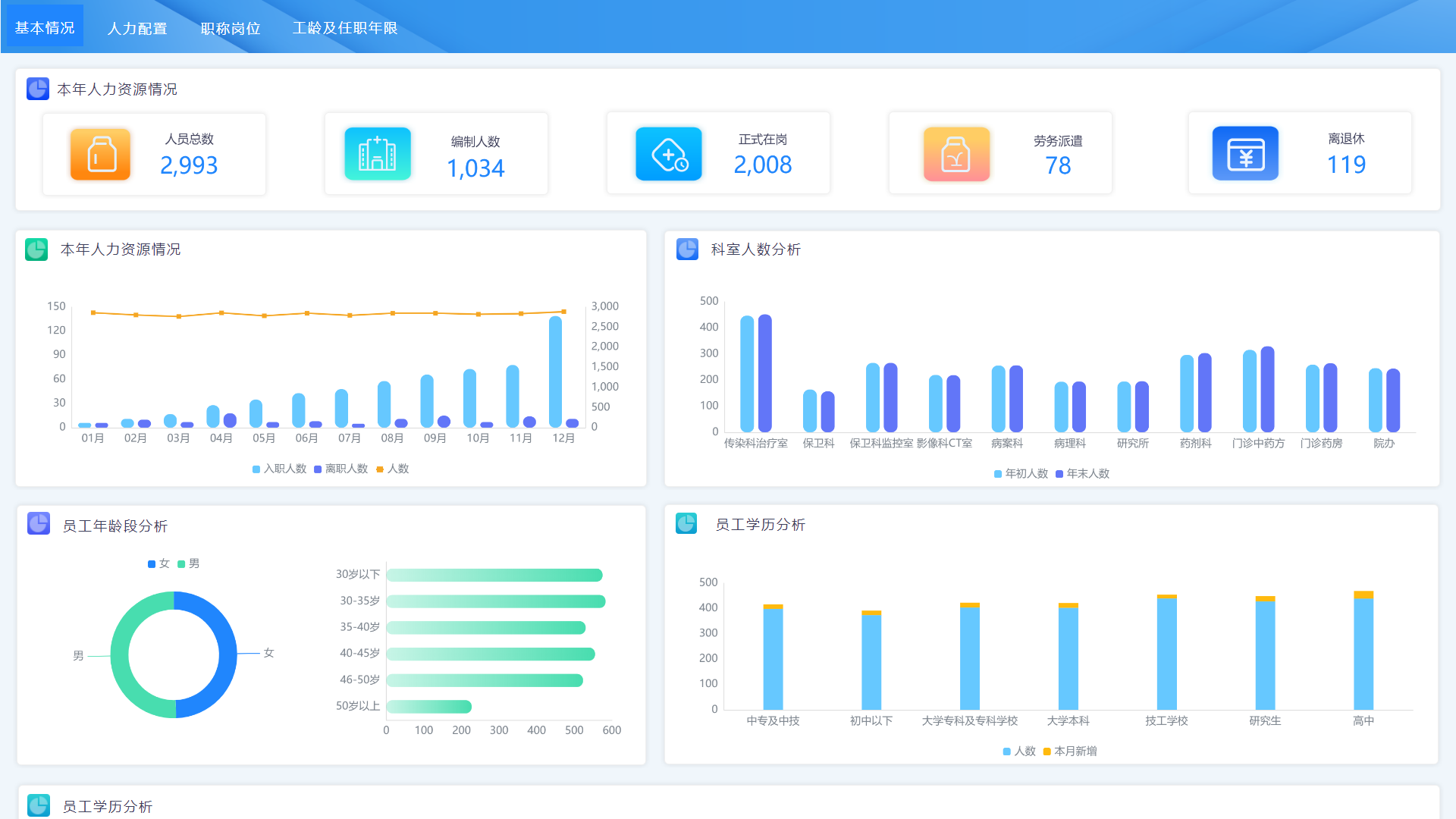Click the 药剂科 axis label
1456x819 pixels.
click(1195, 443)
